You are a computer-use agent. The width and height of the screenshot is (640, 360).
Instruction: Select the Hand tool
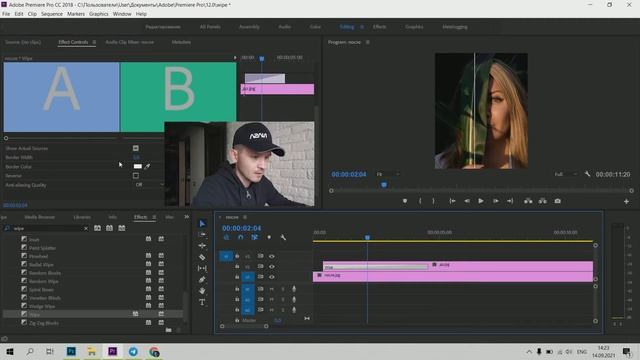pos(202,291)
